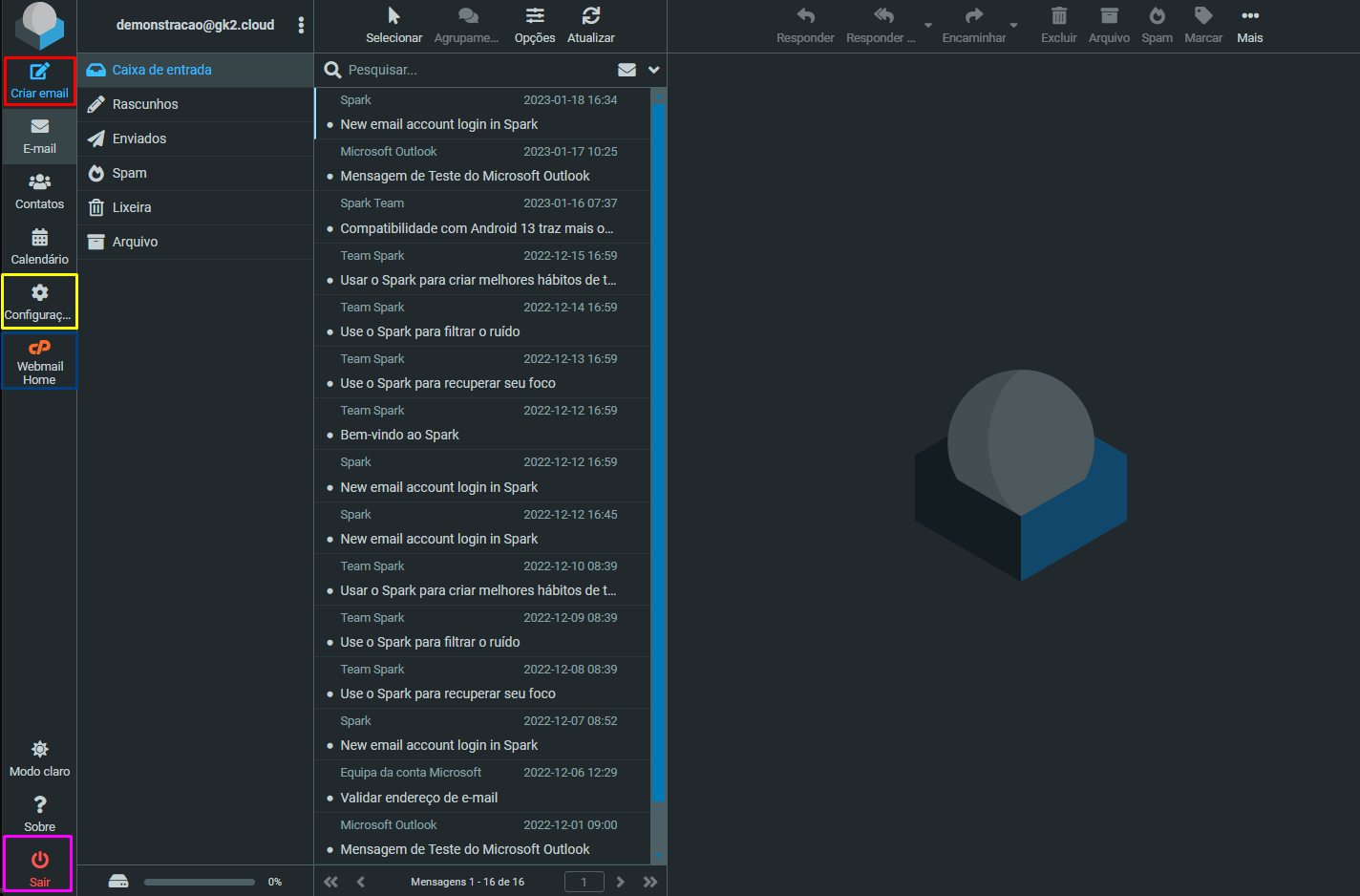The image size is (1360, 896).
Task: Click the Marcar tag icon
Action: (1203, 15)
